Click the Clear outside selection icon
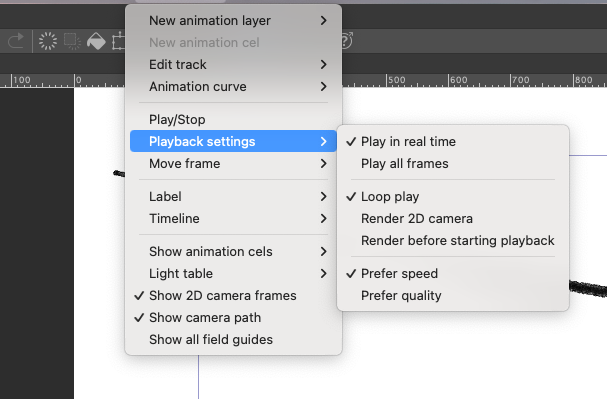Screen dimensions: 607x399 [72, 41]
